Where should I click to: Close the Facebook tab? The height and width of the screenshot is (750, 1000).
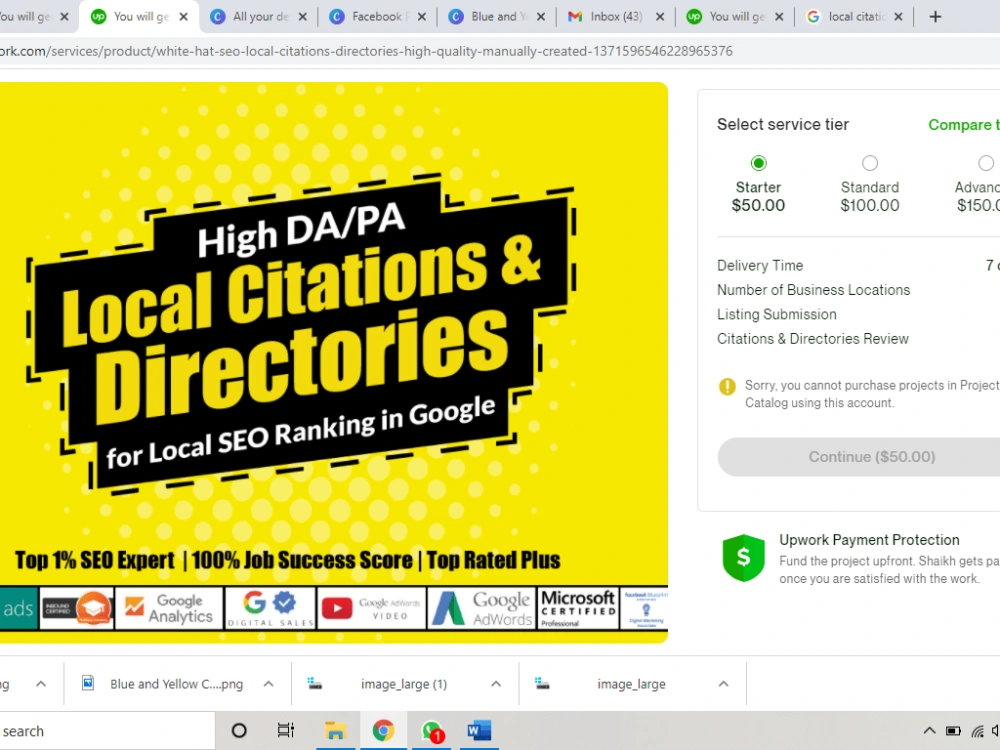pos(422,17)
